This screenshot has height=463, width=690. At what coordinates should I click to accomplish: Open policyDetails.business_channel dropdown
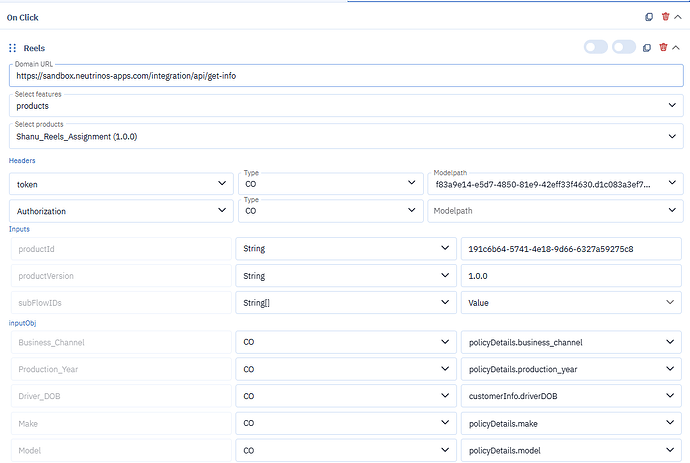tap(571, 342)
